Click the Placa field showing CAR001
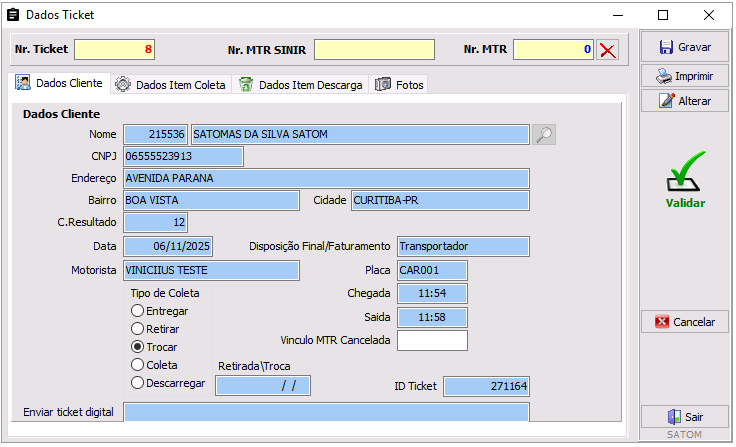Viewport: 736px width, 447px height. pyautogui.click(x=432, y=270)
